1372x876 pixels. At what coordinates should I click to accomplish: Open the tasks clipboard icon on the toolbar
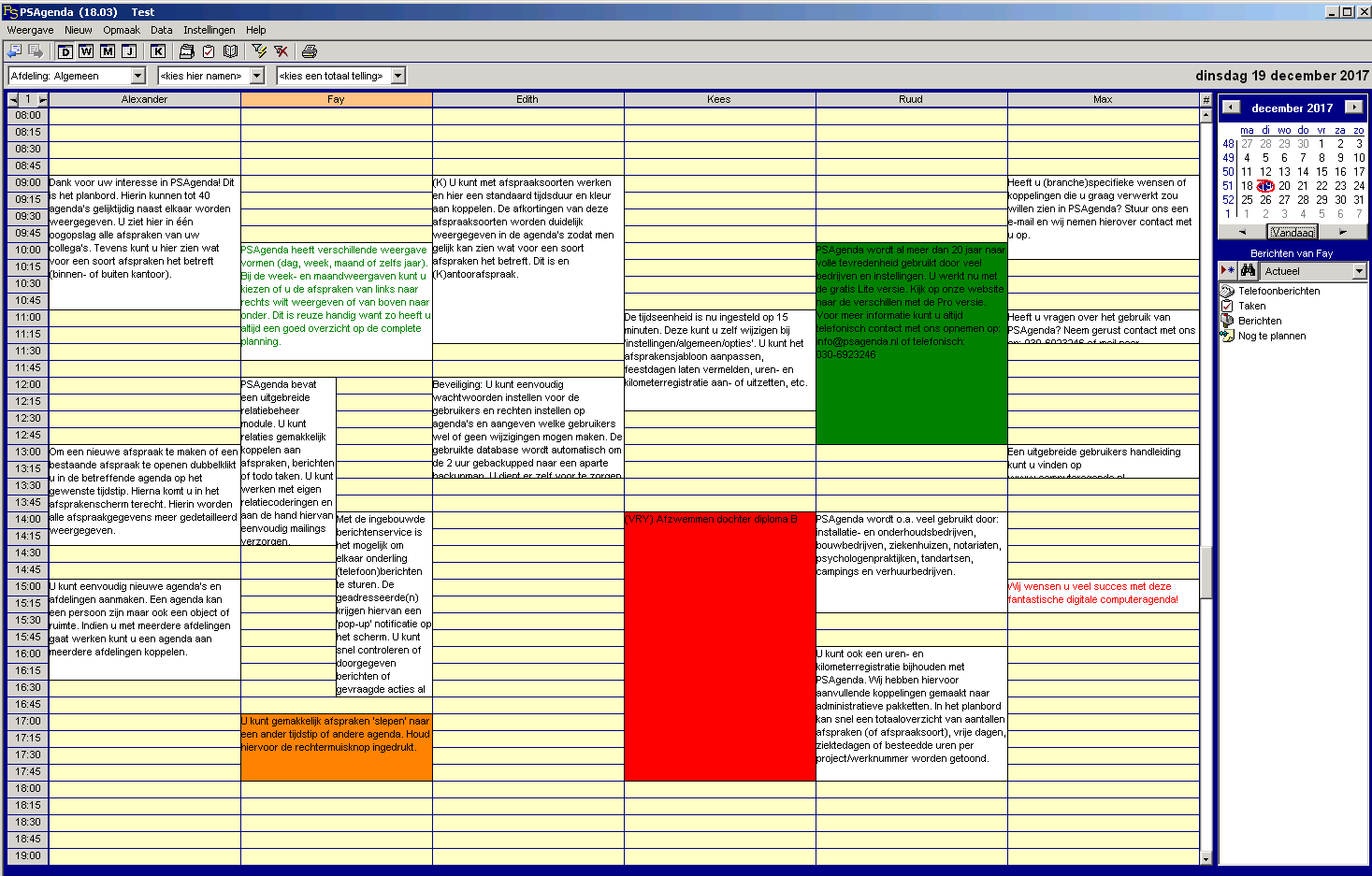point(209,50)
